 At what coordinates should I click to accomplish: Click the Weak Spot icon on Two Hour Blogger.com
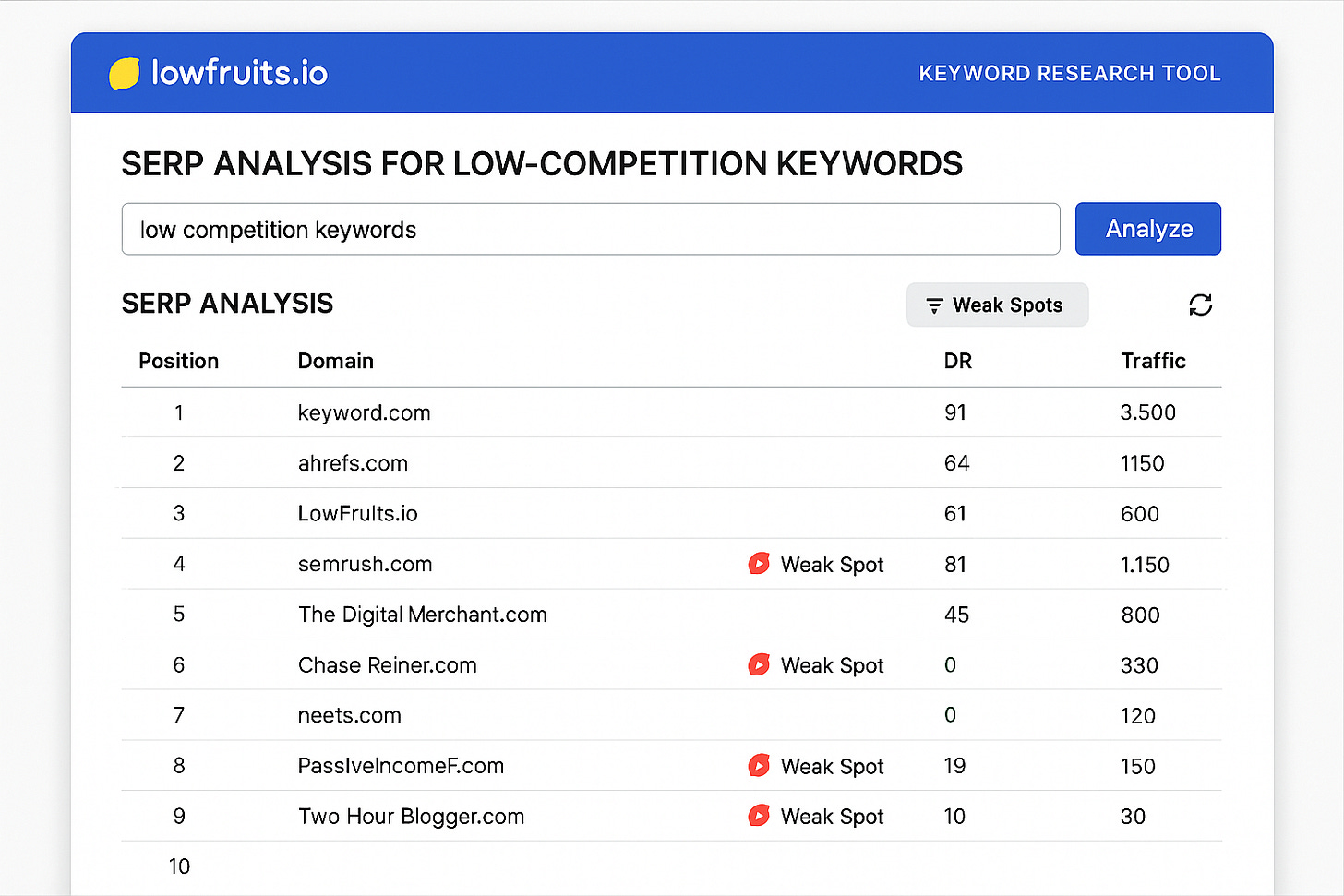tap(759, 816)
